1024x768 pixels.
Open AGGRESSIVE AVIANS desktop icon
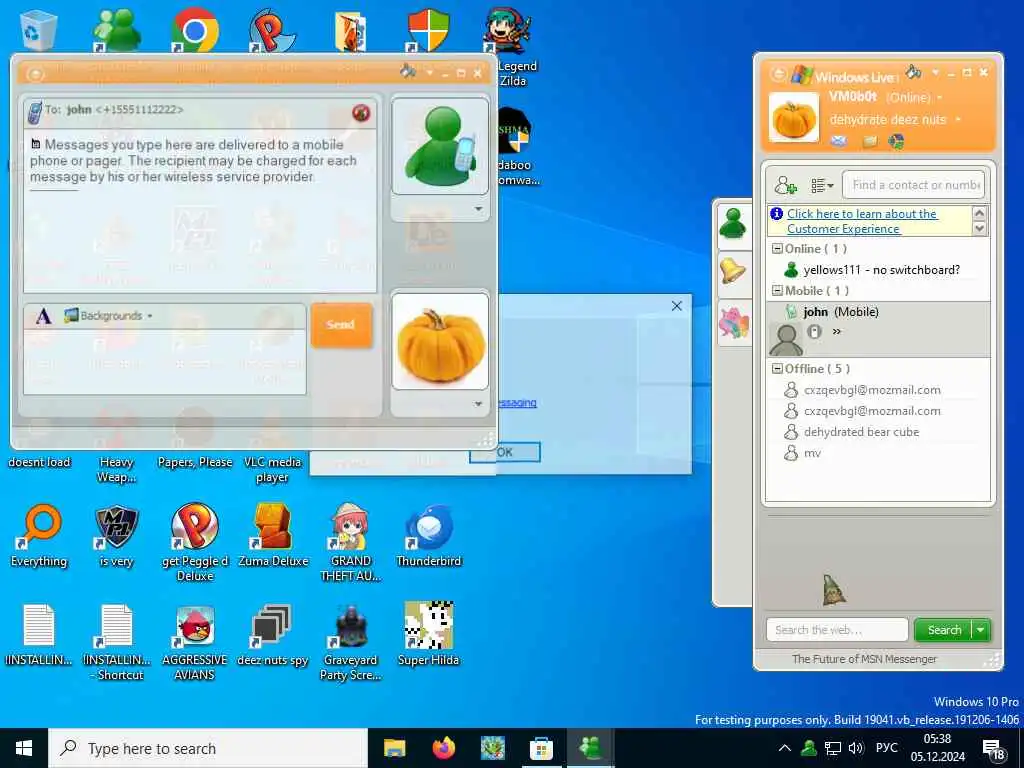tap(195, 641)
